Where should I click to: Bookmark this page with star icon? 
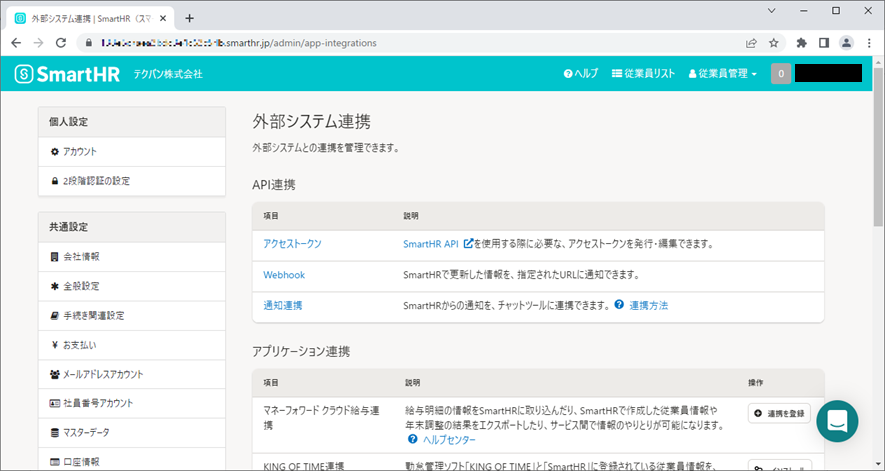coord(773,43)
